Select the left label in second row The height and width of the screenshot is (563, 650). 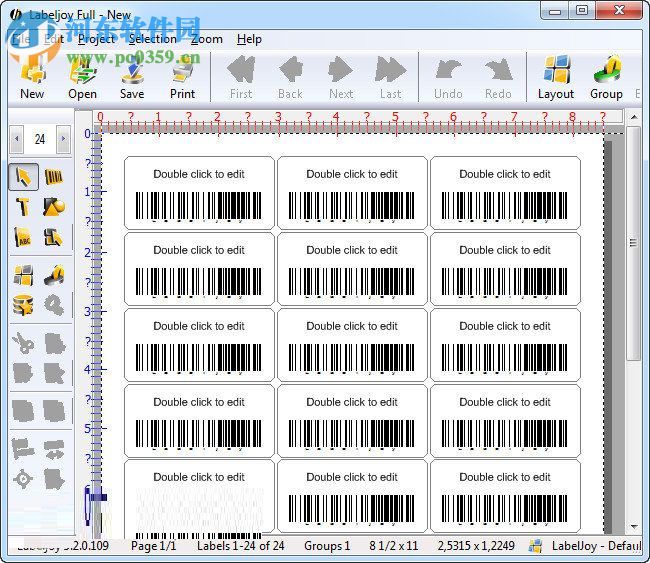coord(199,269)
